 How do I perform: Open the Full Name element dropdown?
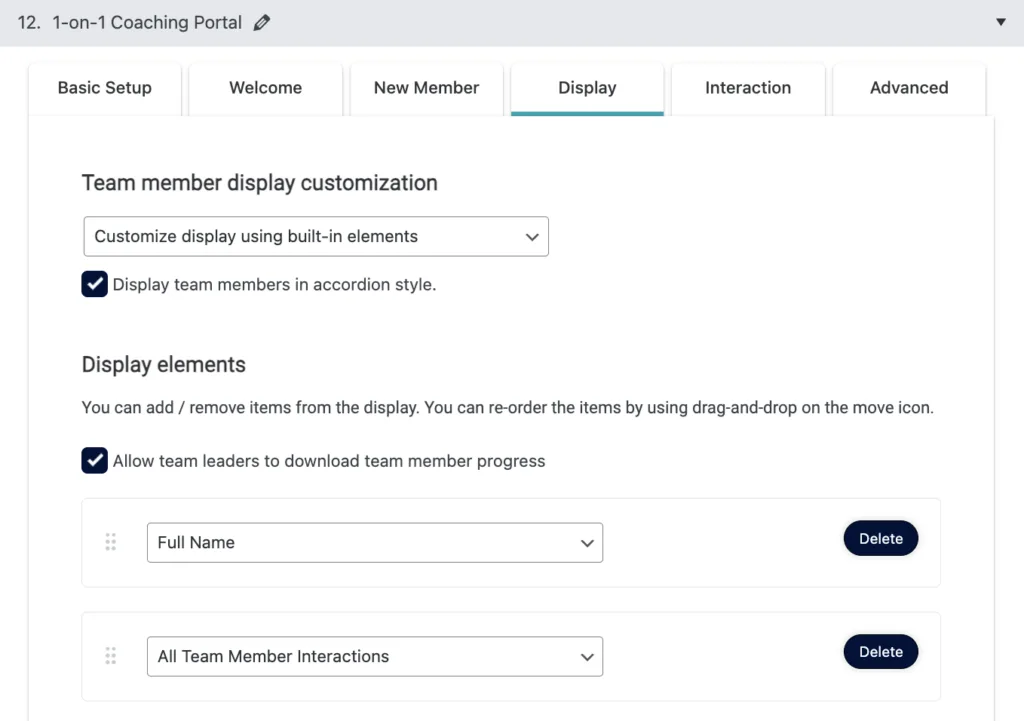(x=375, y=543)
